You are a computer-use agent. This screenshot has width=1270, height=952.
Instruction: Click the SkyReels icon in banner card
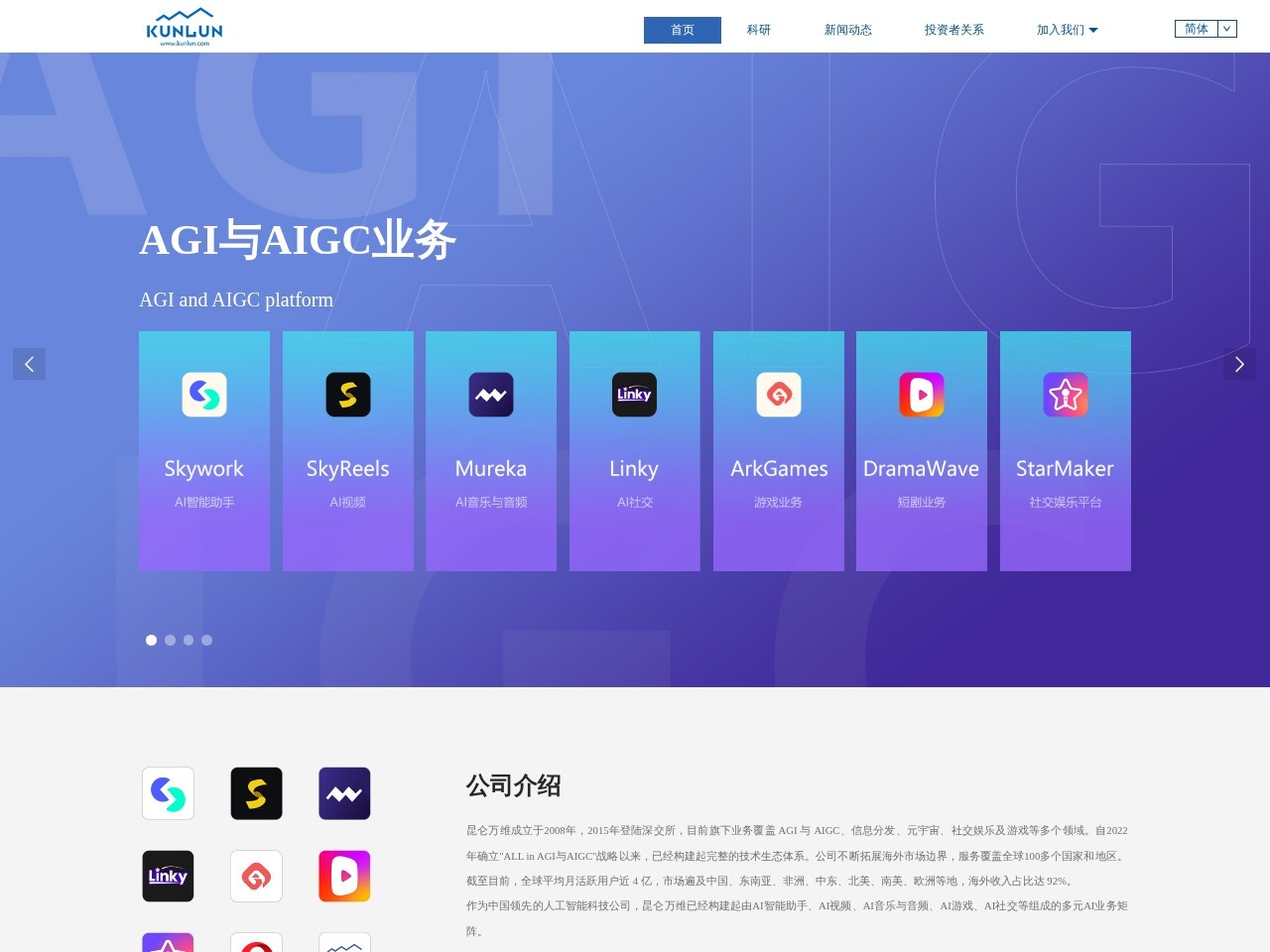[348, 395]
